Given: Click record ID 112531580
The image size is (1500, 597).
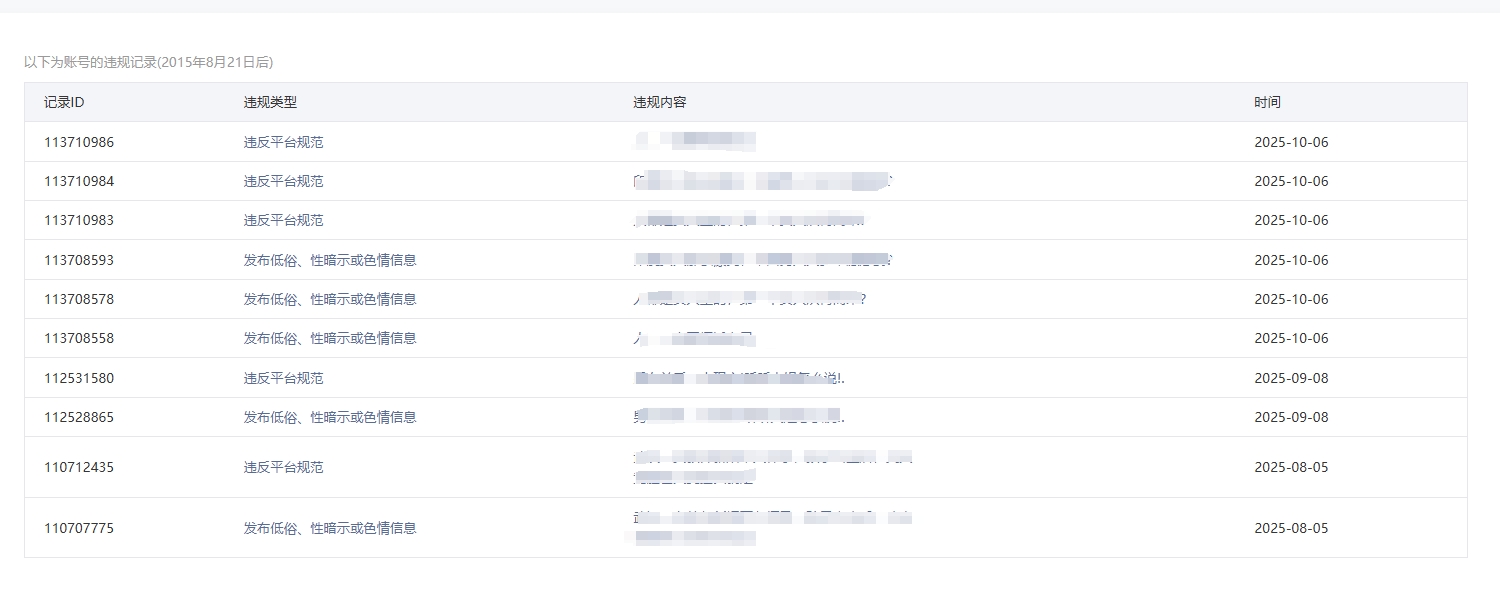Looking at the screenshot, I should [79, 378].
